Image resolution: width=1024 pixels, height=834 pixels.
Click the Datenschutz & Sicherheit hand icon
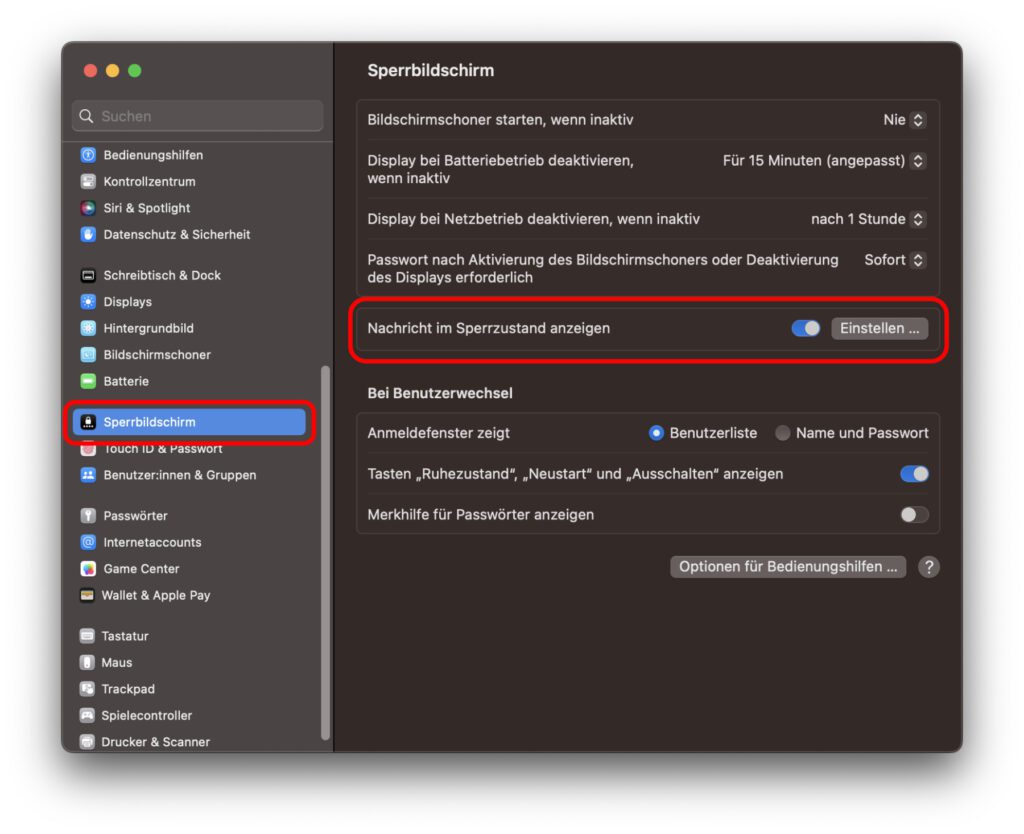[88, 235]
